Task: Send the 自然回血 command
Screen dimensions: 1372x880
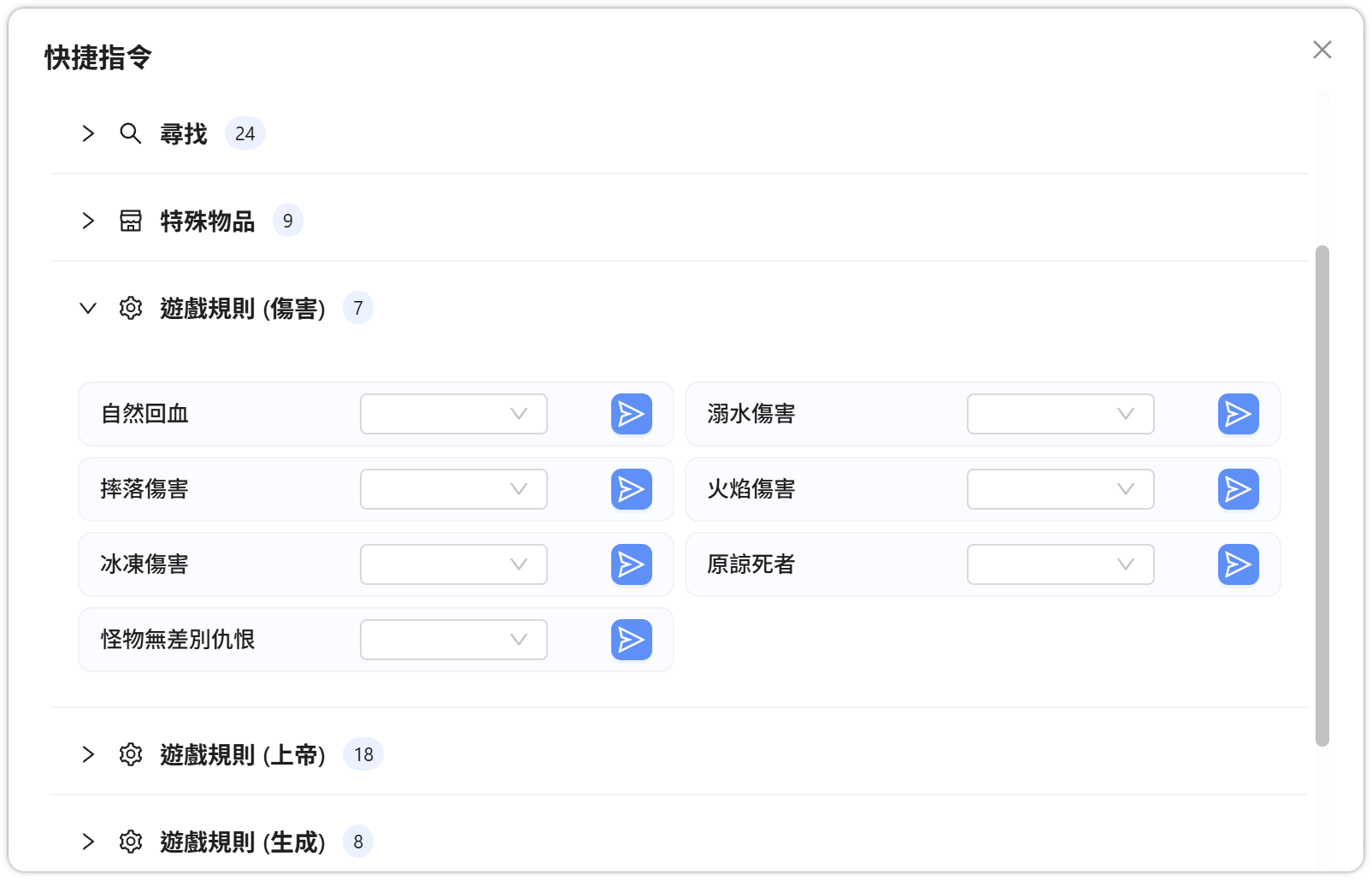Action: pos(631,414)
